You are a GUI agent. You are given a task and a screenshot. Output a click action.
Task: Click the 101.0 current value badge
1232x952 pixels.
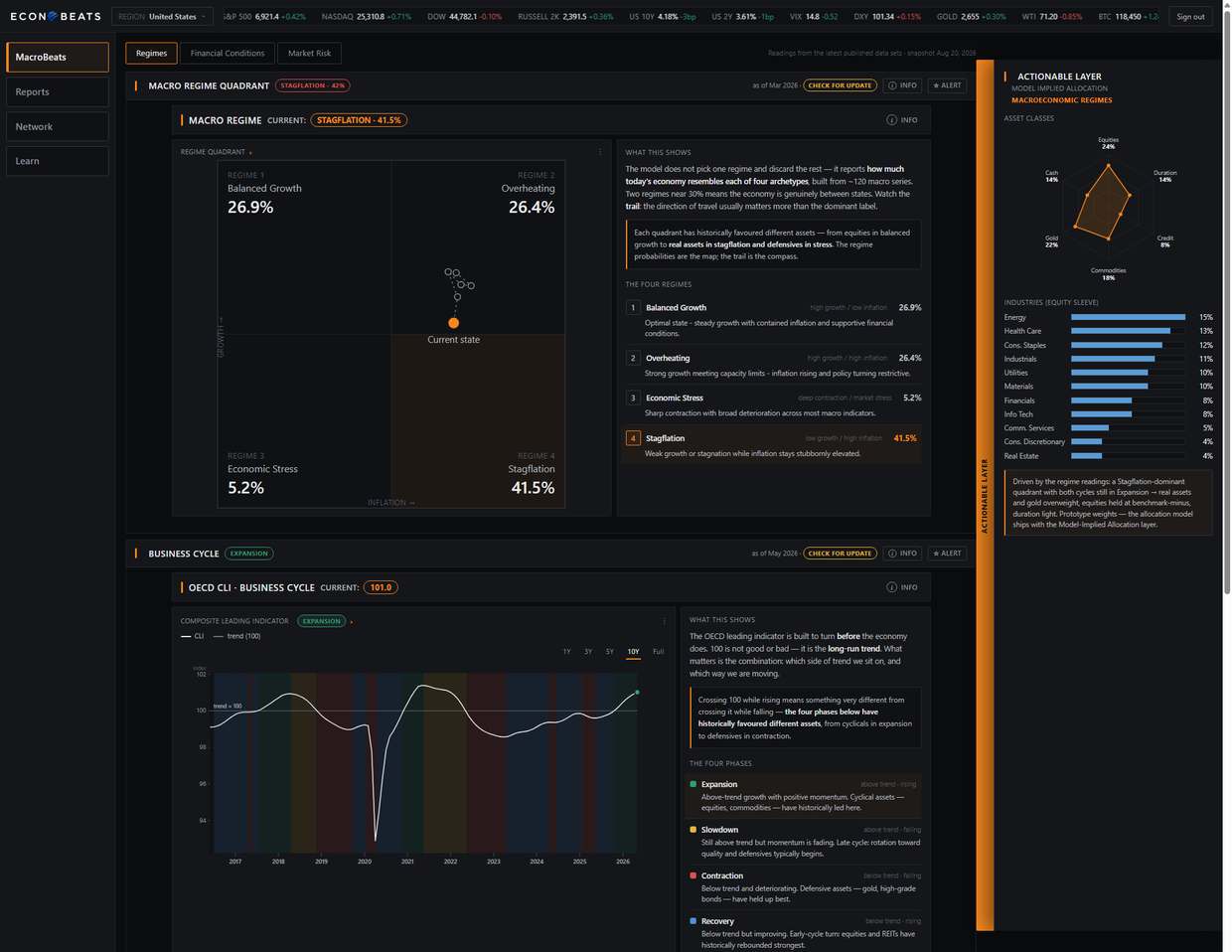coord(381,587)
